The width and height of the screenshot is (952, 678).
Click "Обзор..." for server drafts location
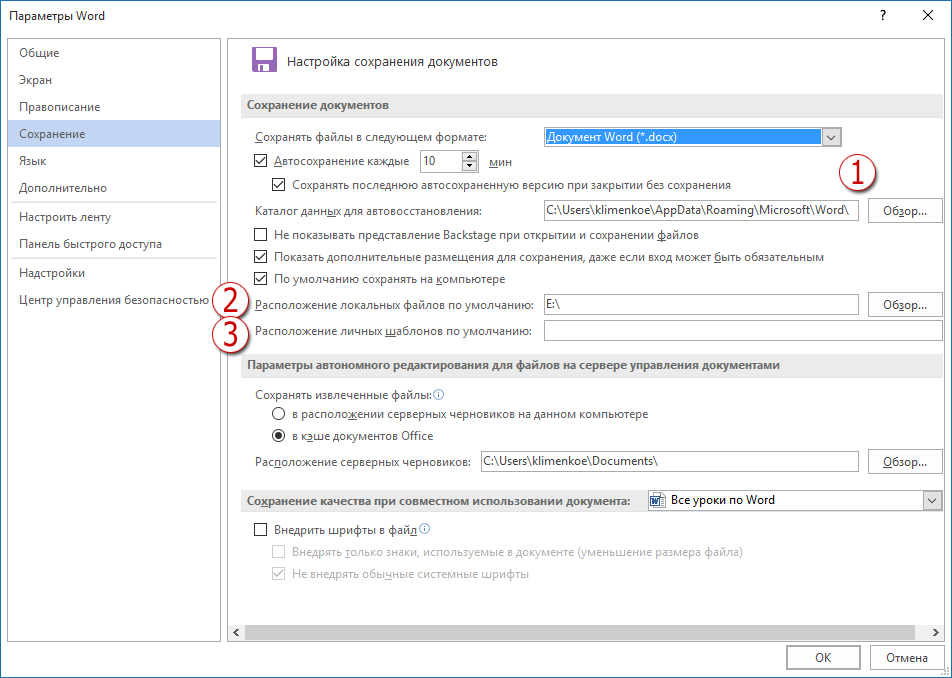(x=905, y=462)
